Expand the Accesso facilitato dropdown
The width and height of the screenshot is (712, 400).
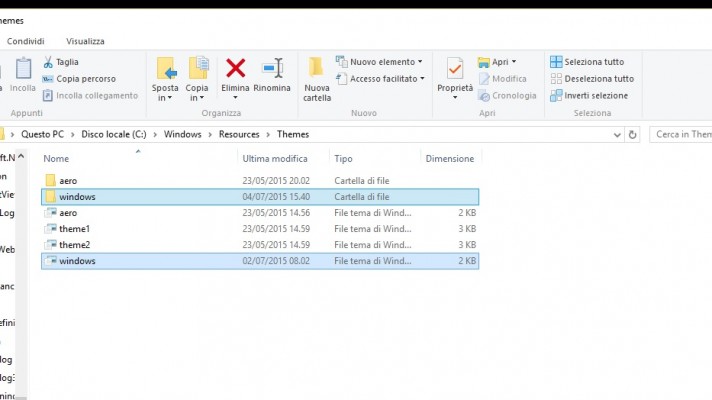[422, 79]
